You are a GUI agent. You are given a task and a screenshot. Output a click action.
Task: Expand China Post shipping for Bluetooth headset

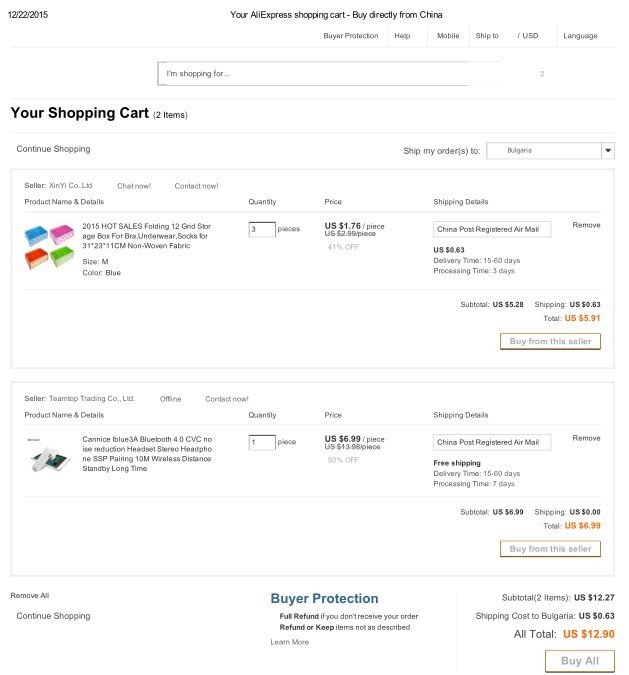[492, 442]
